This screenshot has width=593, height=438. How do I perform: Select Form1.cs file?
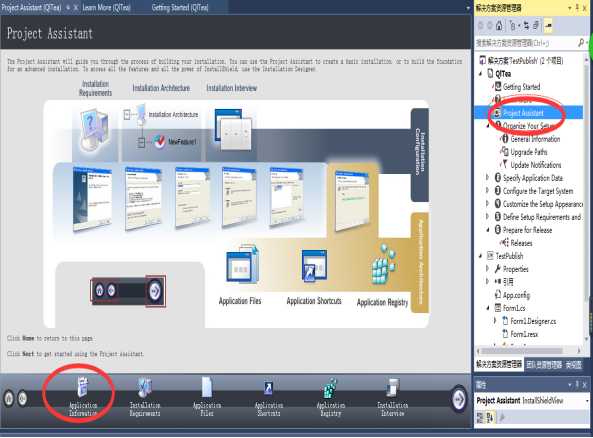coord(514,308)
